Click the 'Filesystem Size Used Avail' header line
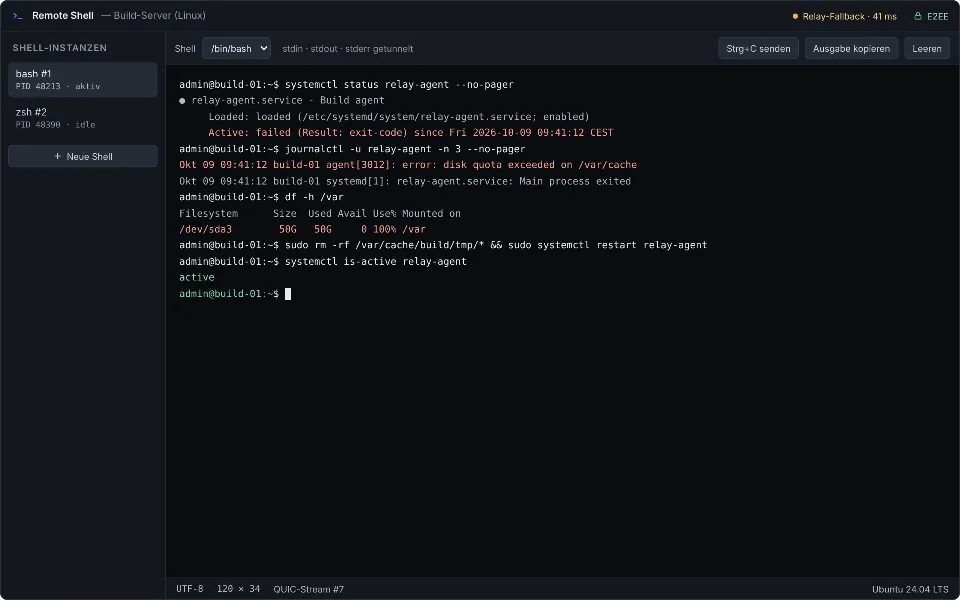The width and height of the screenshot is (960, 600). coord(320,213)
